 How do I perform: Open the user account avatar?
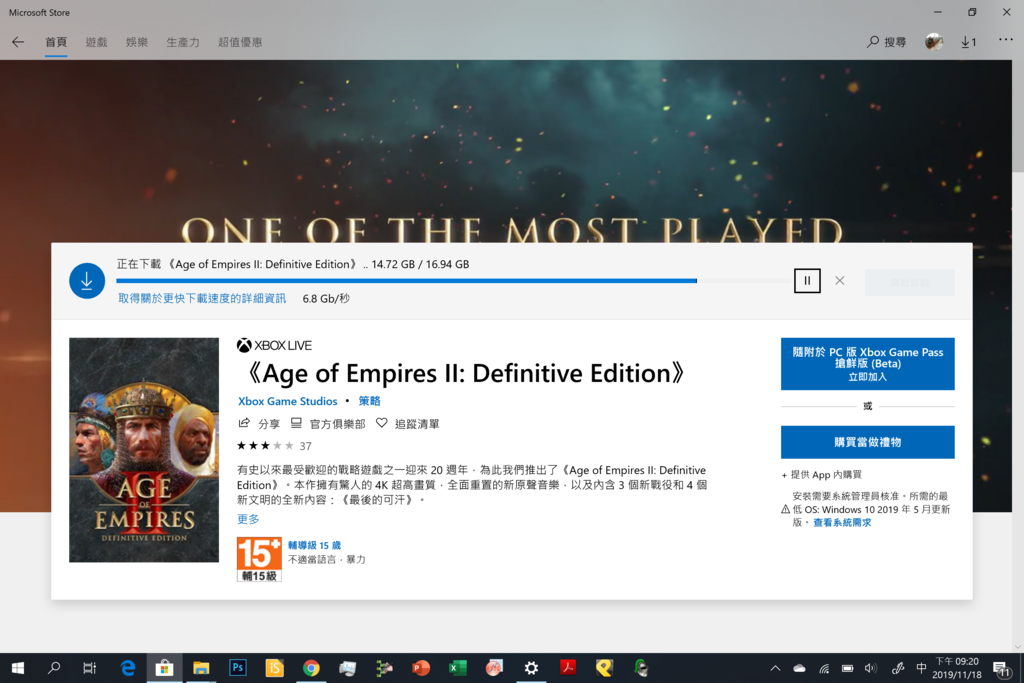coord(934,42)
